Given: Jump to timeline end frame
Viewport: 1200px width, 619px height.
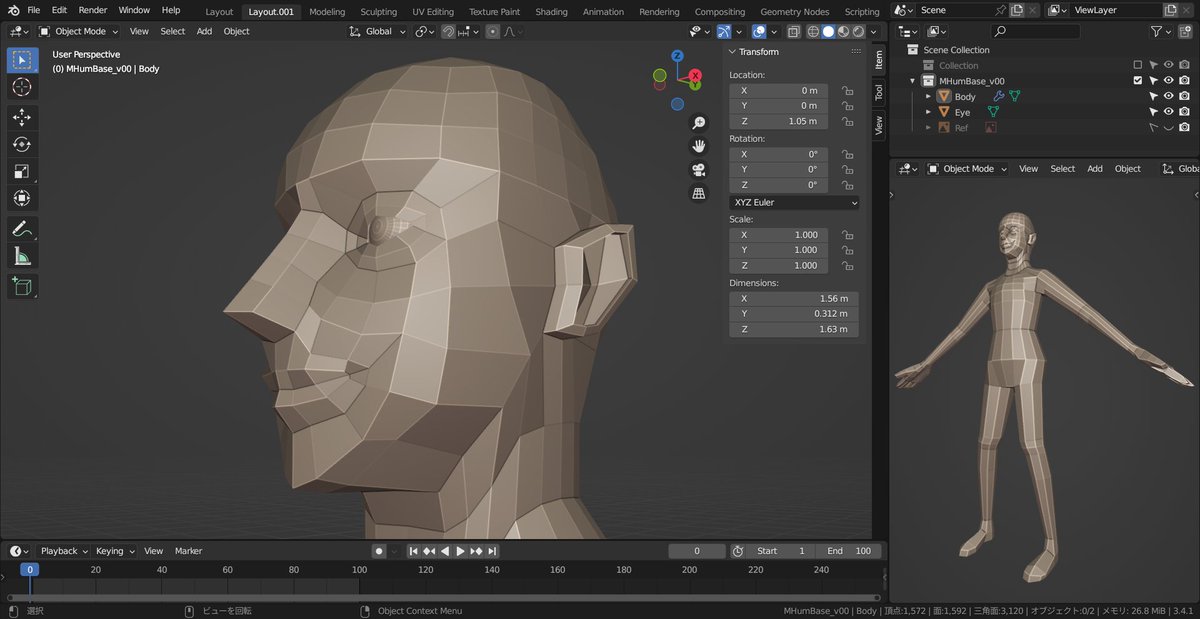Looking at the screenshot, I should [x=492, y=551].
